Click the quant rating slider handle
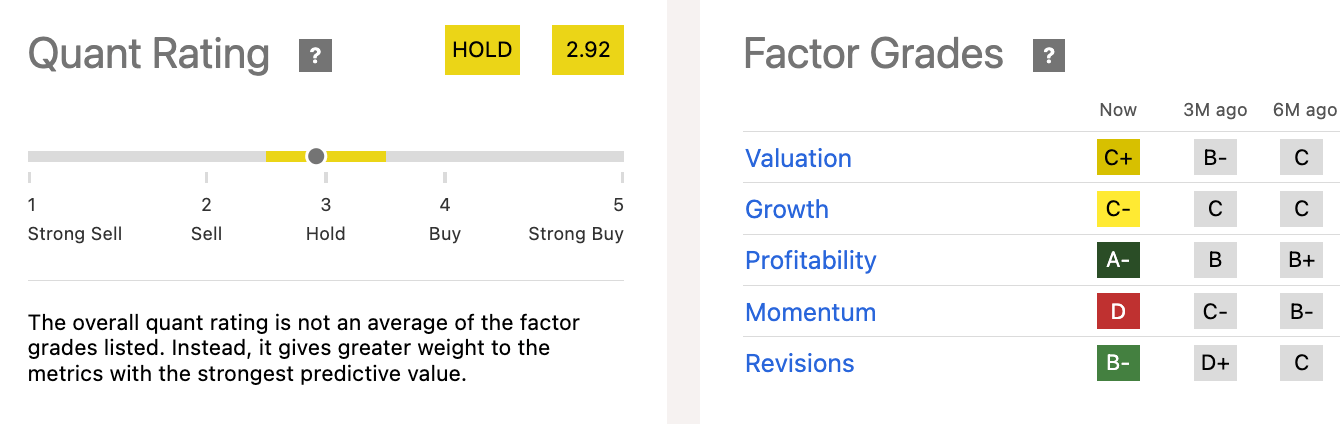Image resolution: width=1344 pixels, height=424 pixels. coord(316,156)
